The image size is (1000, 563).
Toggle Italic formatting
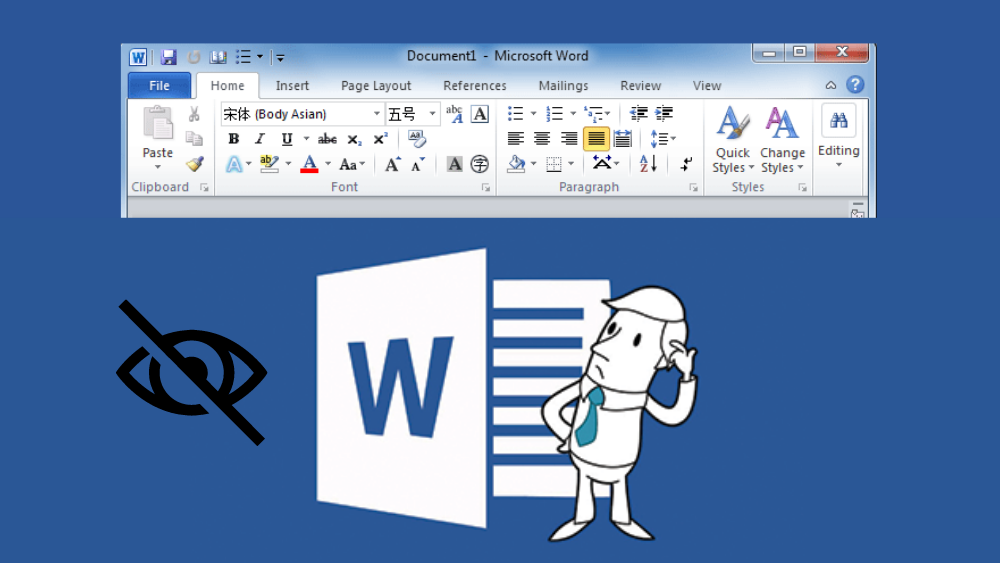click(x=260, y=139)
